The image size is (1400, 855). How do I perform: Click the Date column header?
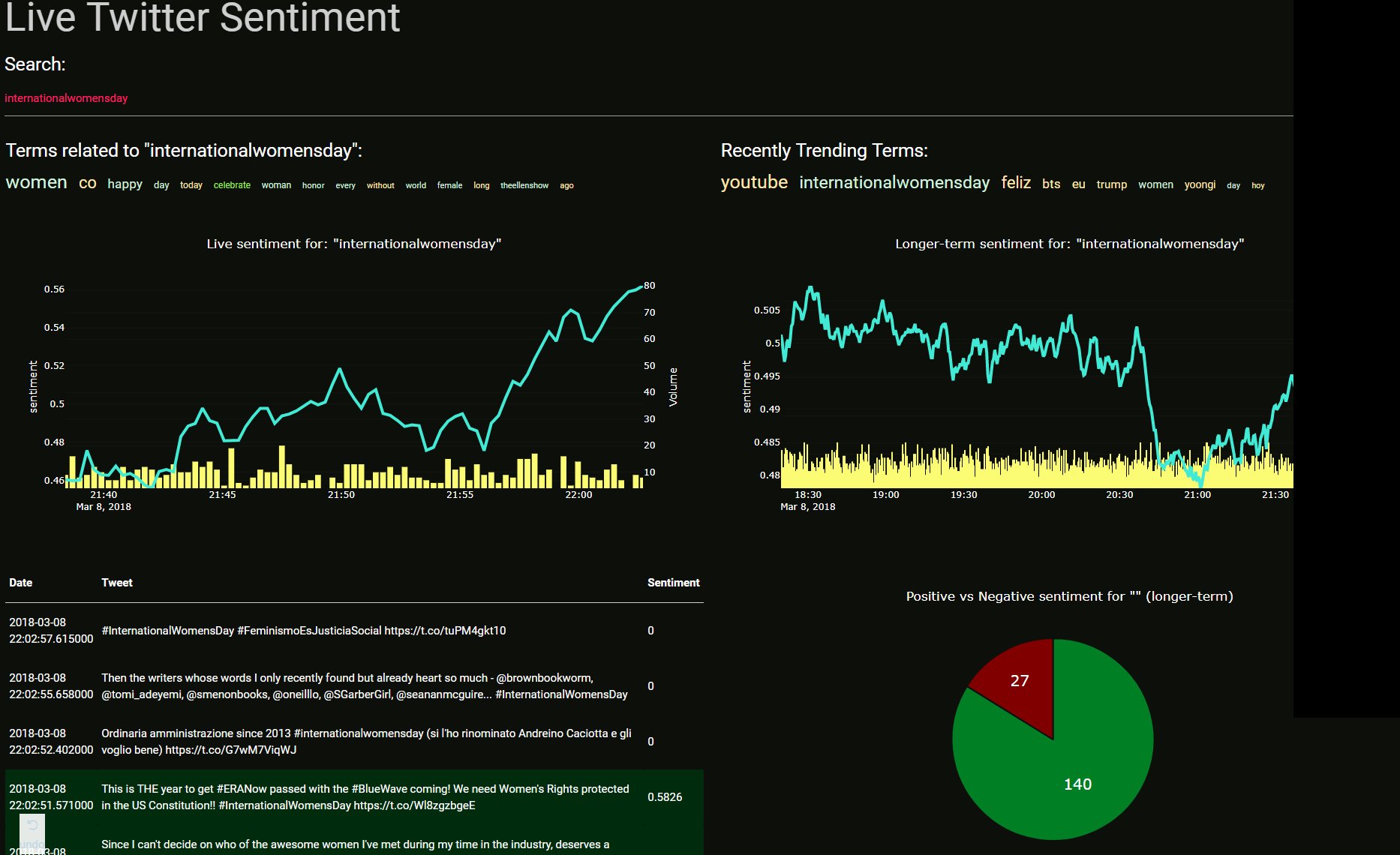pos(21,583)
